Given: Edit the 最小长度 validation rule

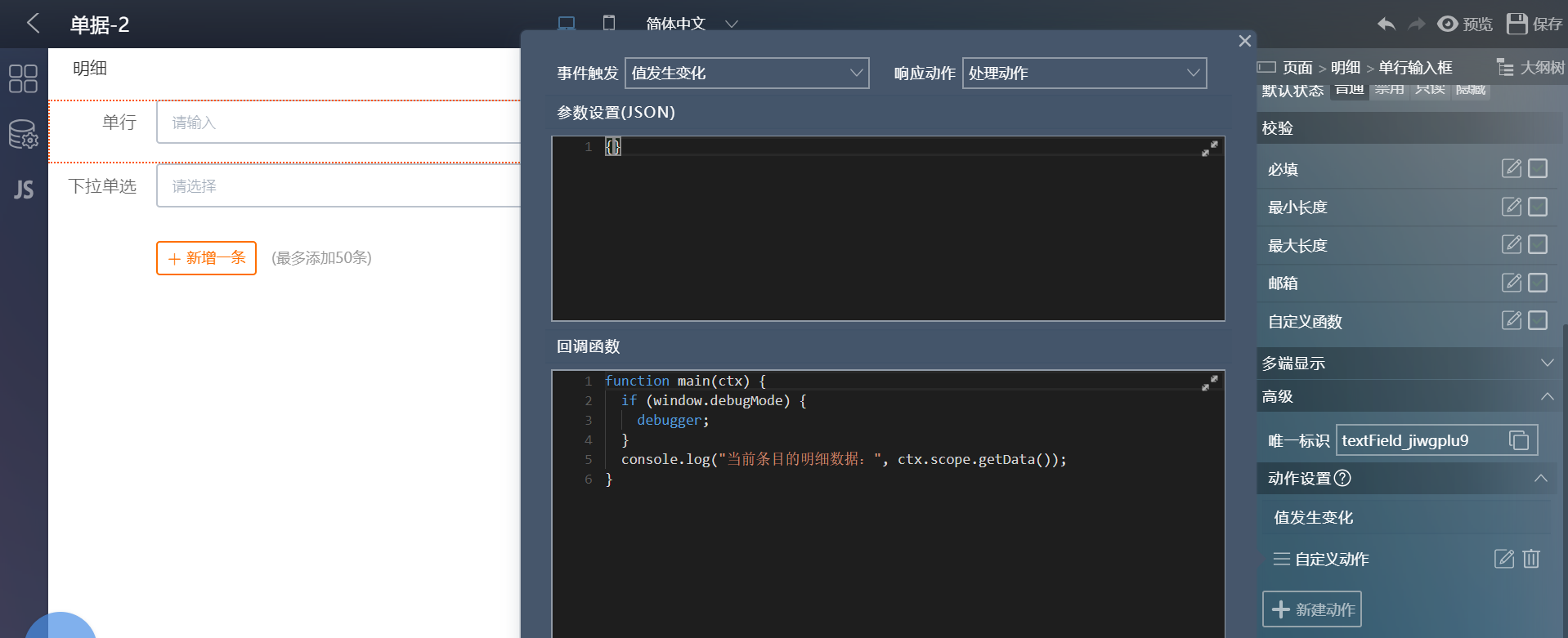Looking at the screenshot, I should [x=1512, y=207].
